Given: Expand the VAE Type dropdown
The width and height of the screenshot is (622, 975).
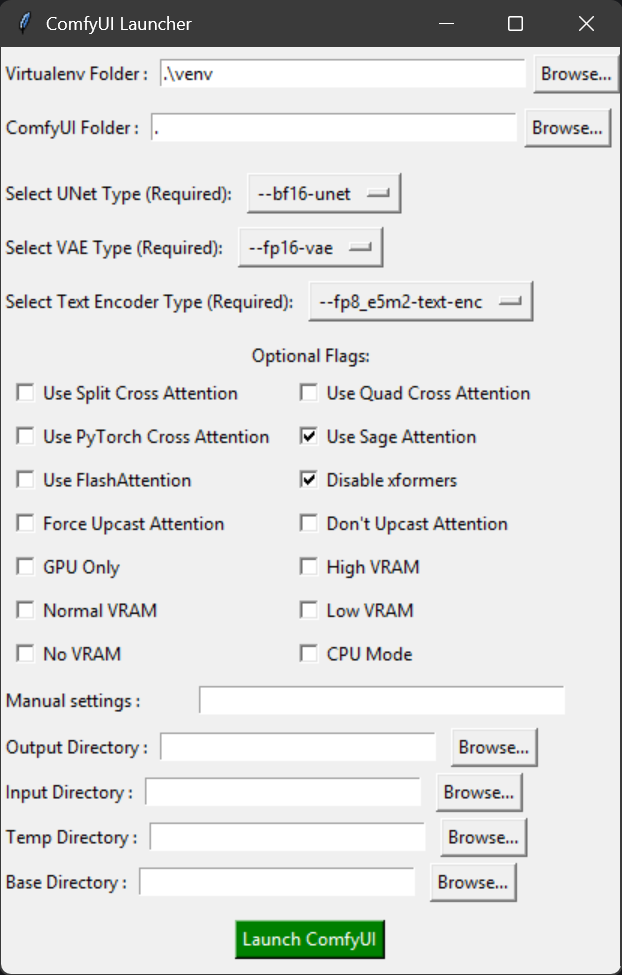Looking at the screenshot, I should pyautogui.click(x=310, y=248).
